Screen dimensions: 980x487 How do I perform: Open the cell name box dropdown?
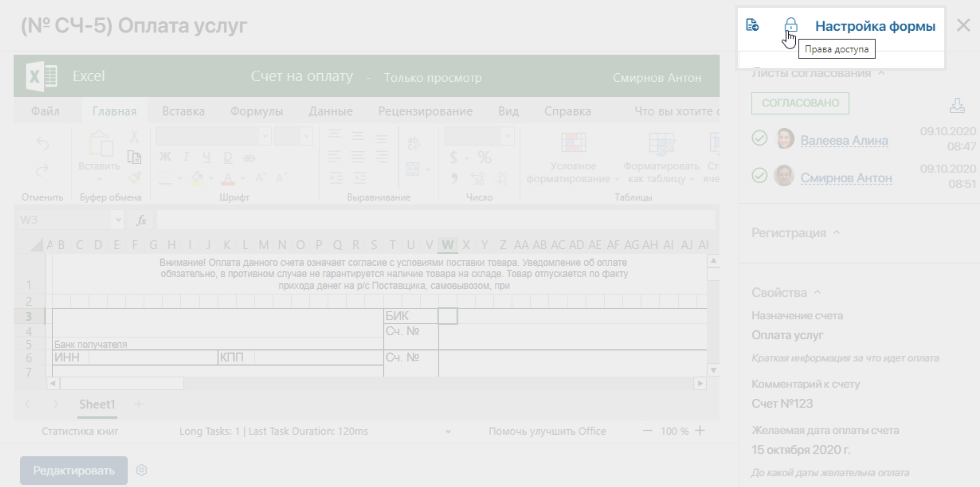[118, 220]
